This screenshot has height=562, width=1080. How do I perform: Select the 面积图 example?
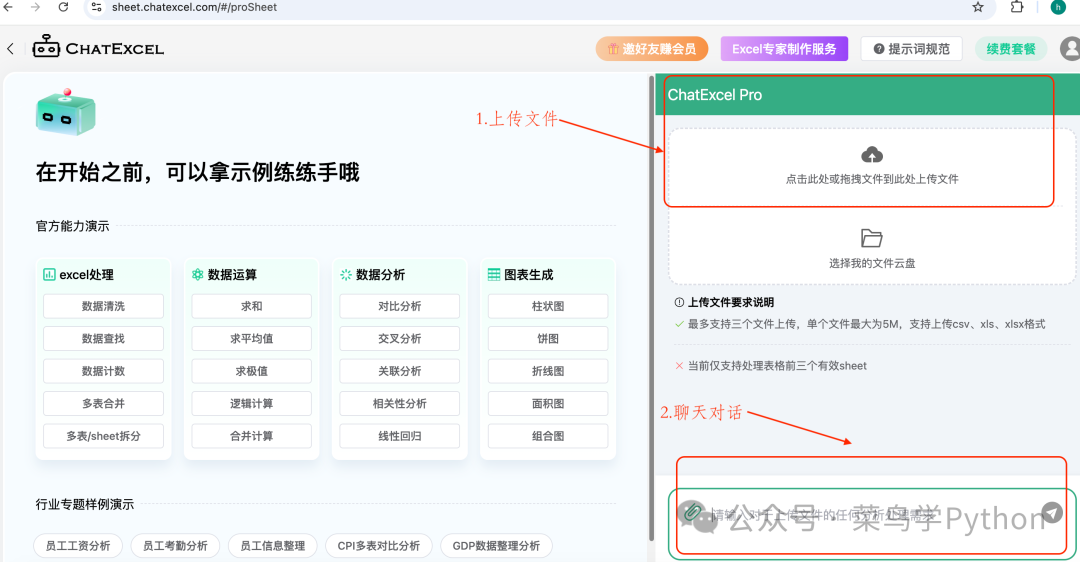click(548, 404)
